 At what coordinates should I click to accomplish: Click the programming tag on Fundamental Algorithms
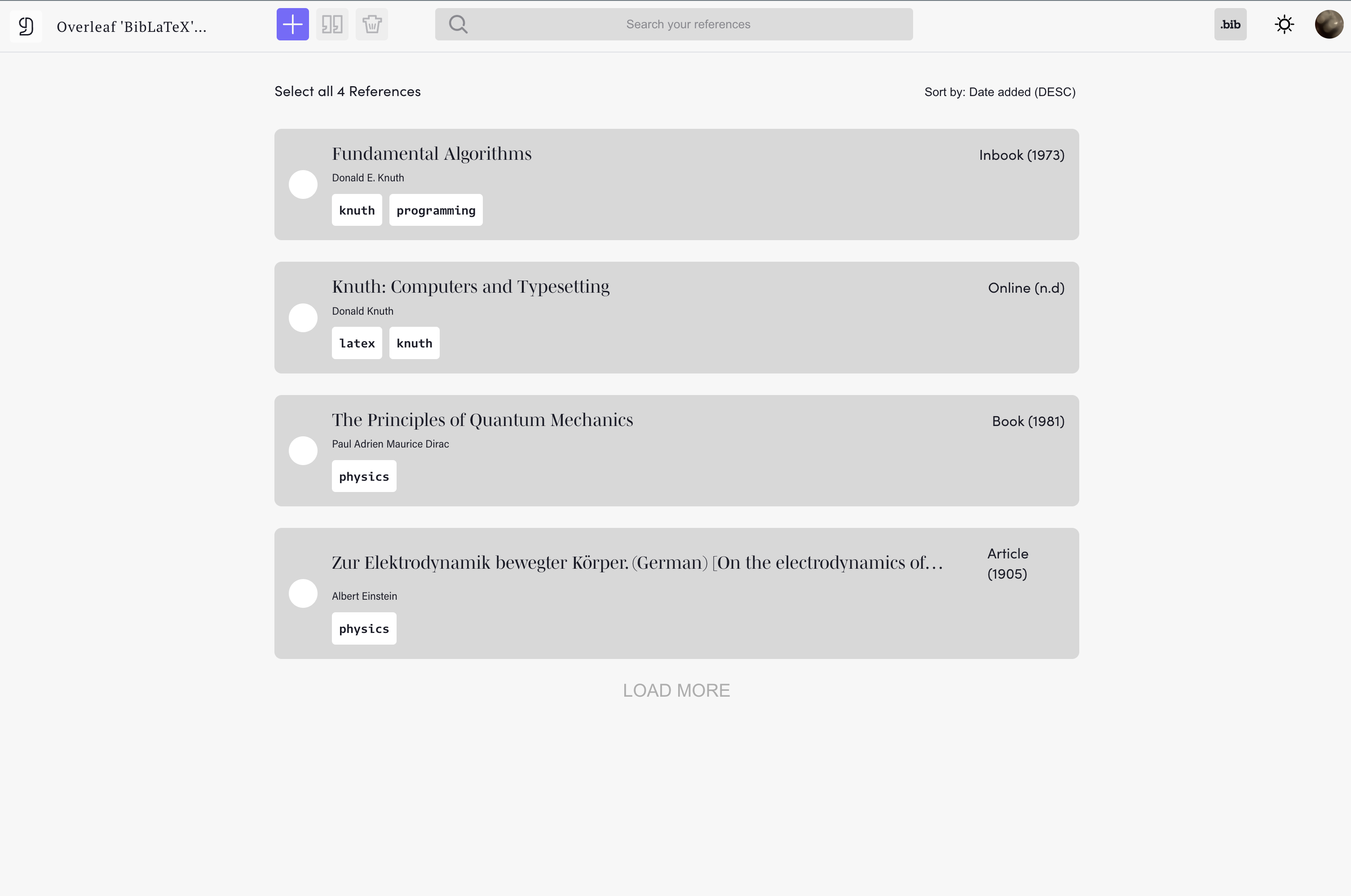tap(436, 210)
